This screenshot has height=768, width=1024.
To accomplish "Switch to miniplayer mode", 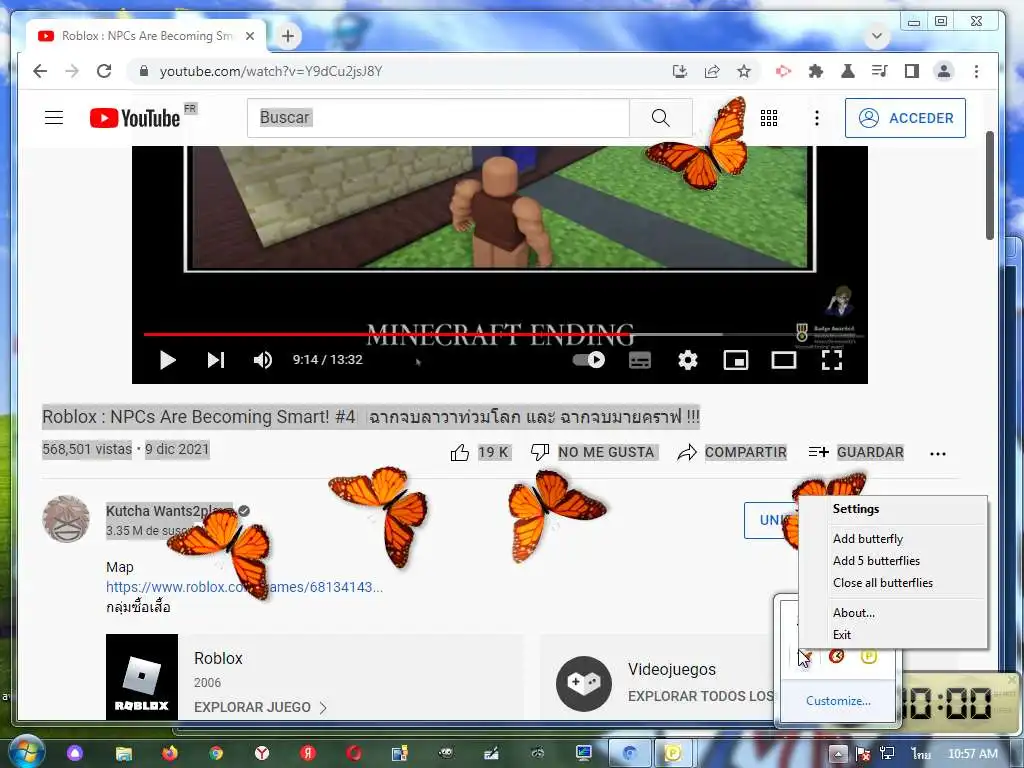I will tap(735, 360).
